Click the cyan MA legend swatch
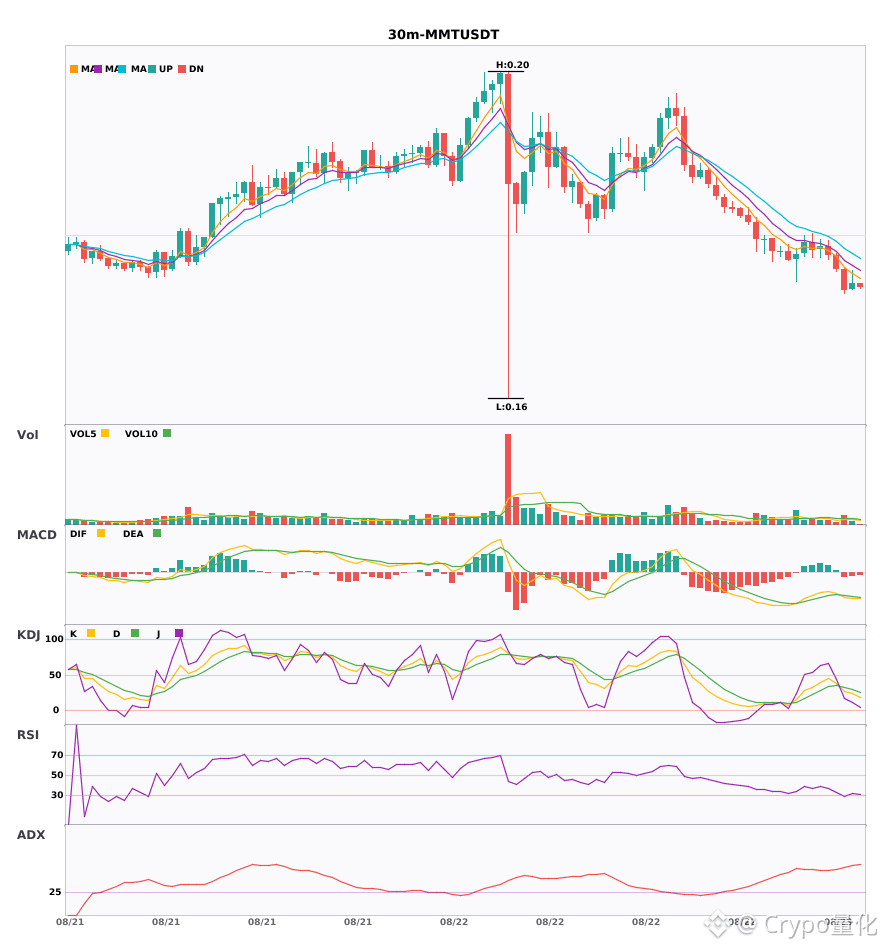 [x=122, y=69]
